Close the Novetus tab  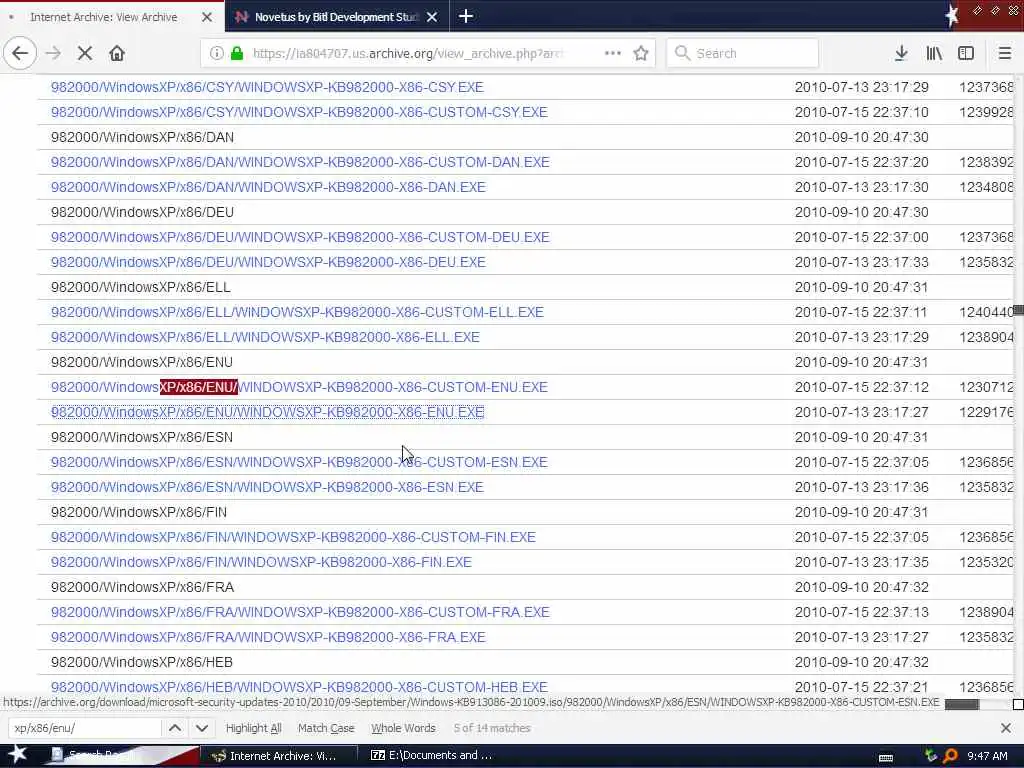point(432,17)
